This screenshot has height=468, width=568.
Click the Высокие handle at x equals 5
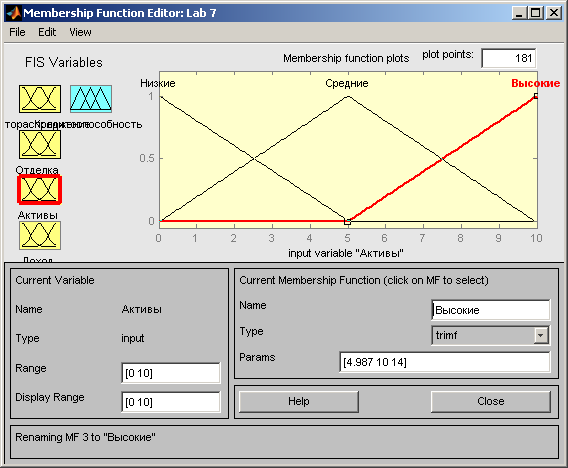[347, 222]
